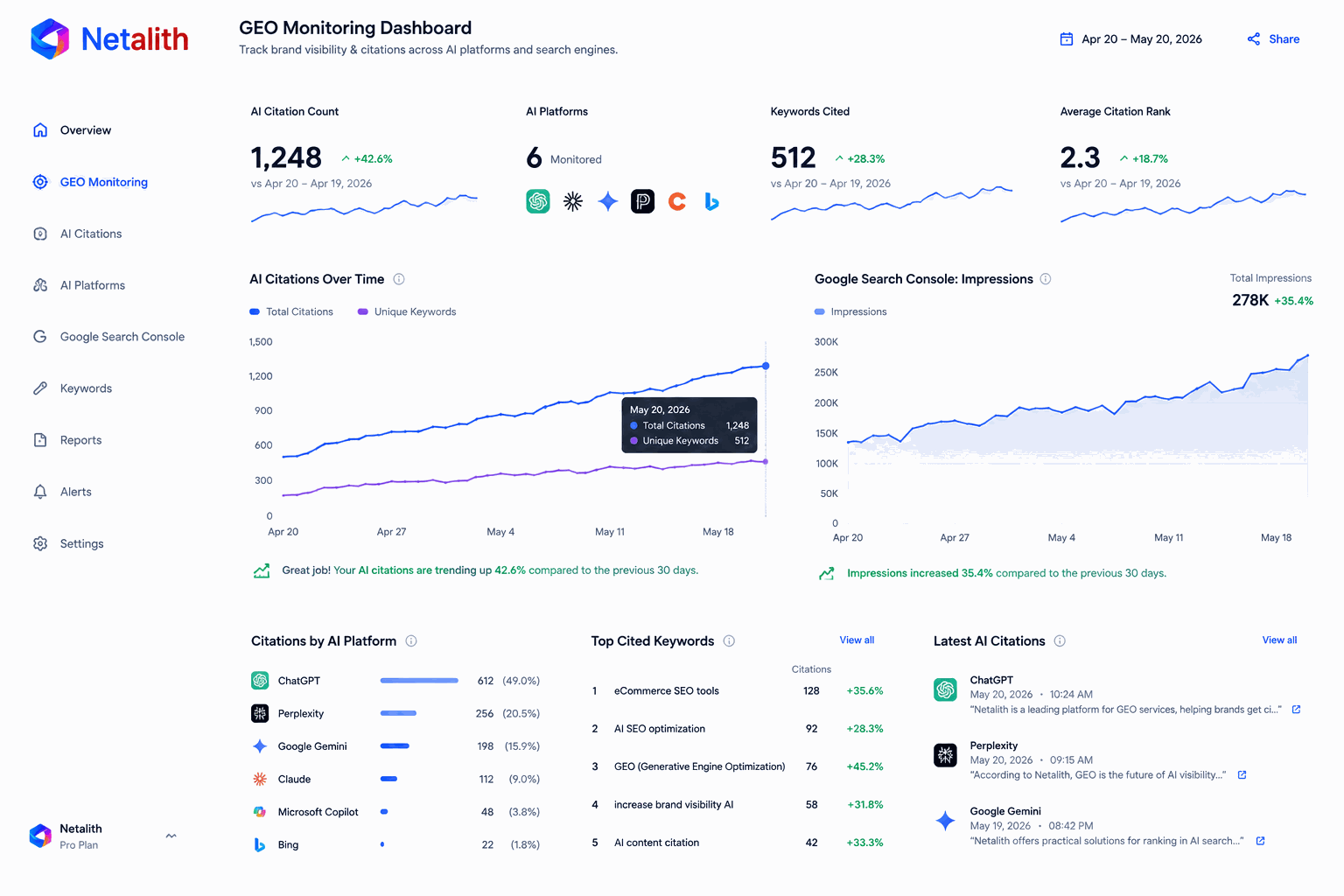Click the info icon beside Latest AI Citations
Screen dimensions: 1344x896
tap(1060, 641)
